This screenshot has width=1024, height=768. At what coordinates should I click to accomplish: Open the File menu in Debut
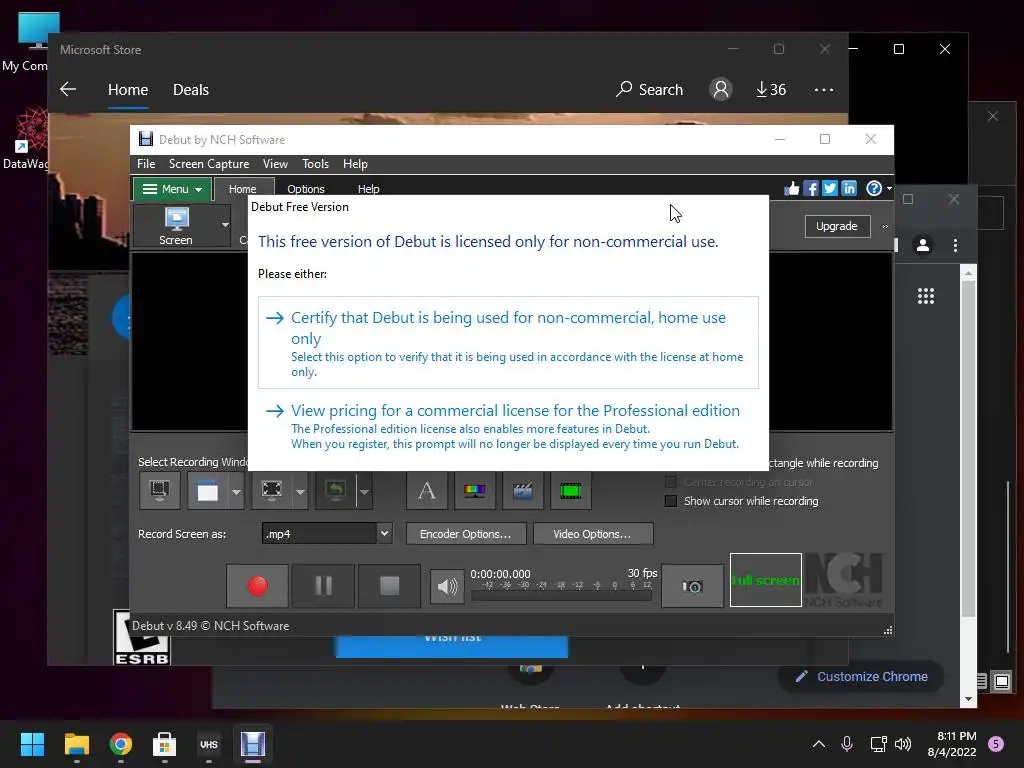click(146, 164)
